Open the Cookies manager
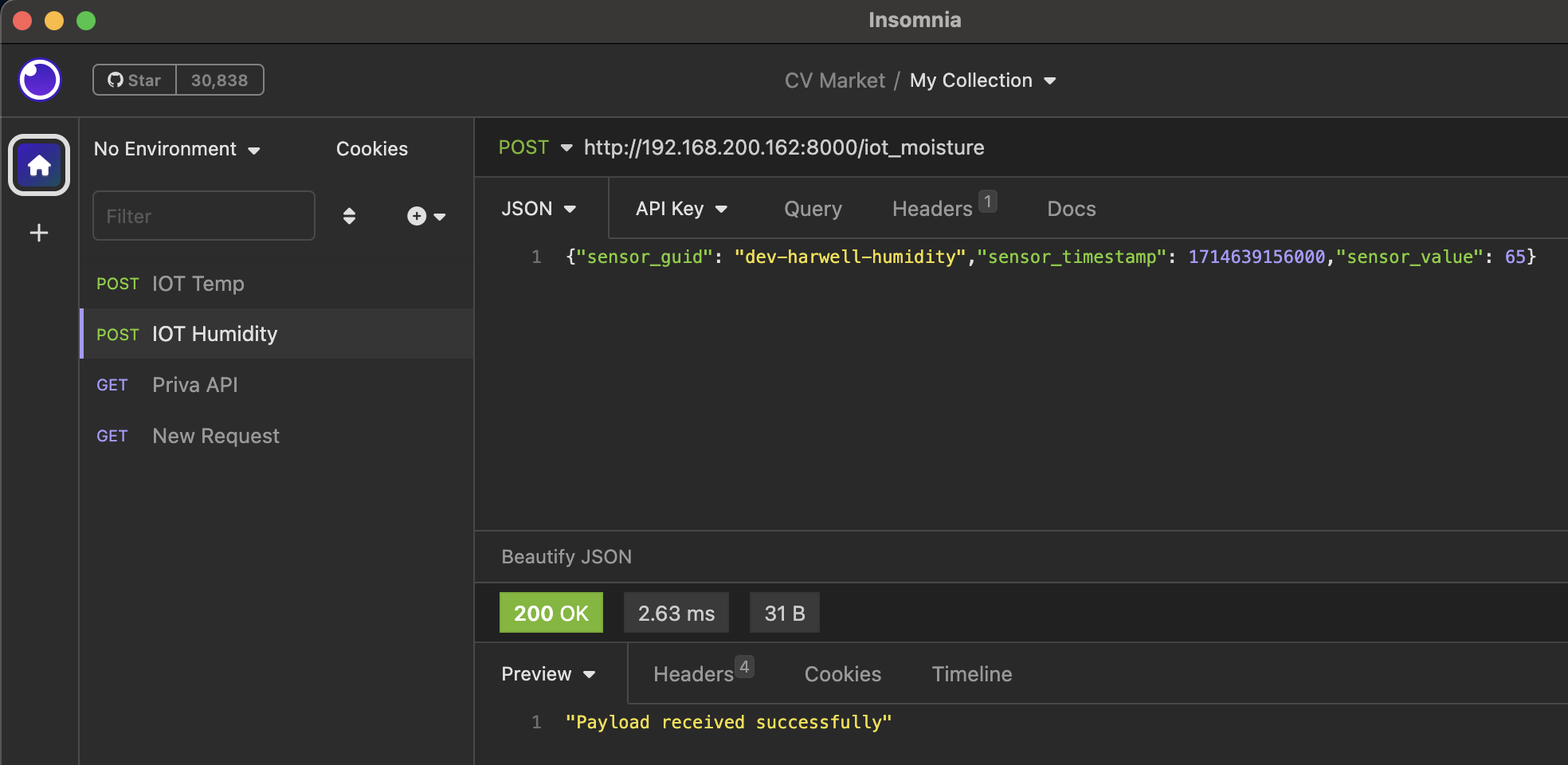Screen dimensions: 1568x765 click(372, 149)
